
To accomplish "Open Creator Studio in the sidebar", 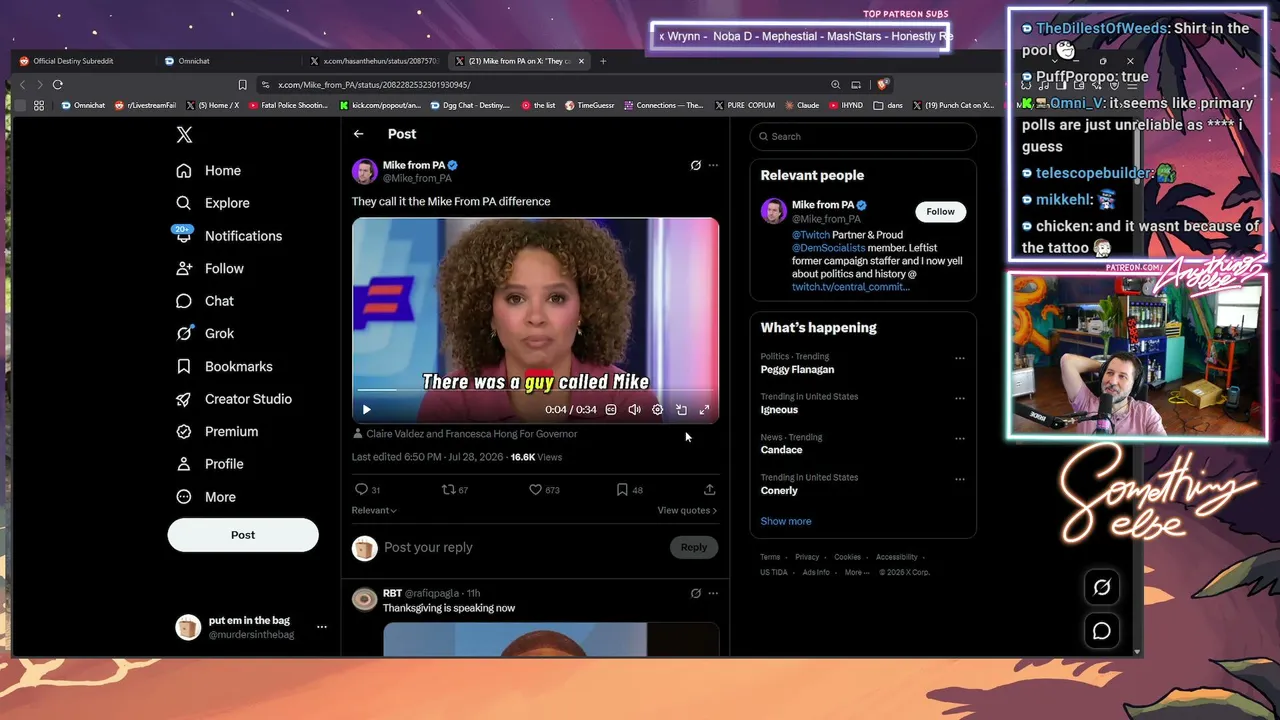I will tap(234, 399).
